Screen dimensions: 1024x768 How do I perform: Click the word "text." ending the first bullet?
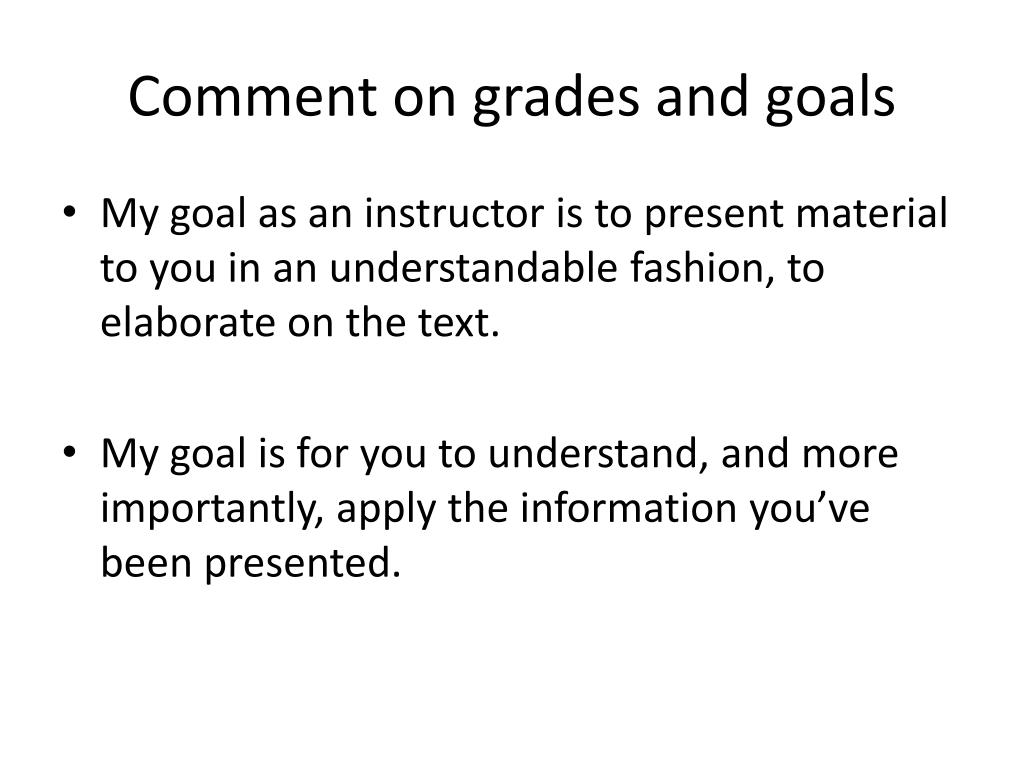click(458, 323)
